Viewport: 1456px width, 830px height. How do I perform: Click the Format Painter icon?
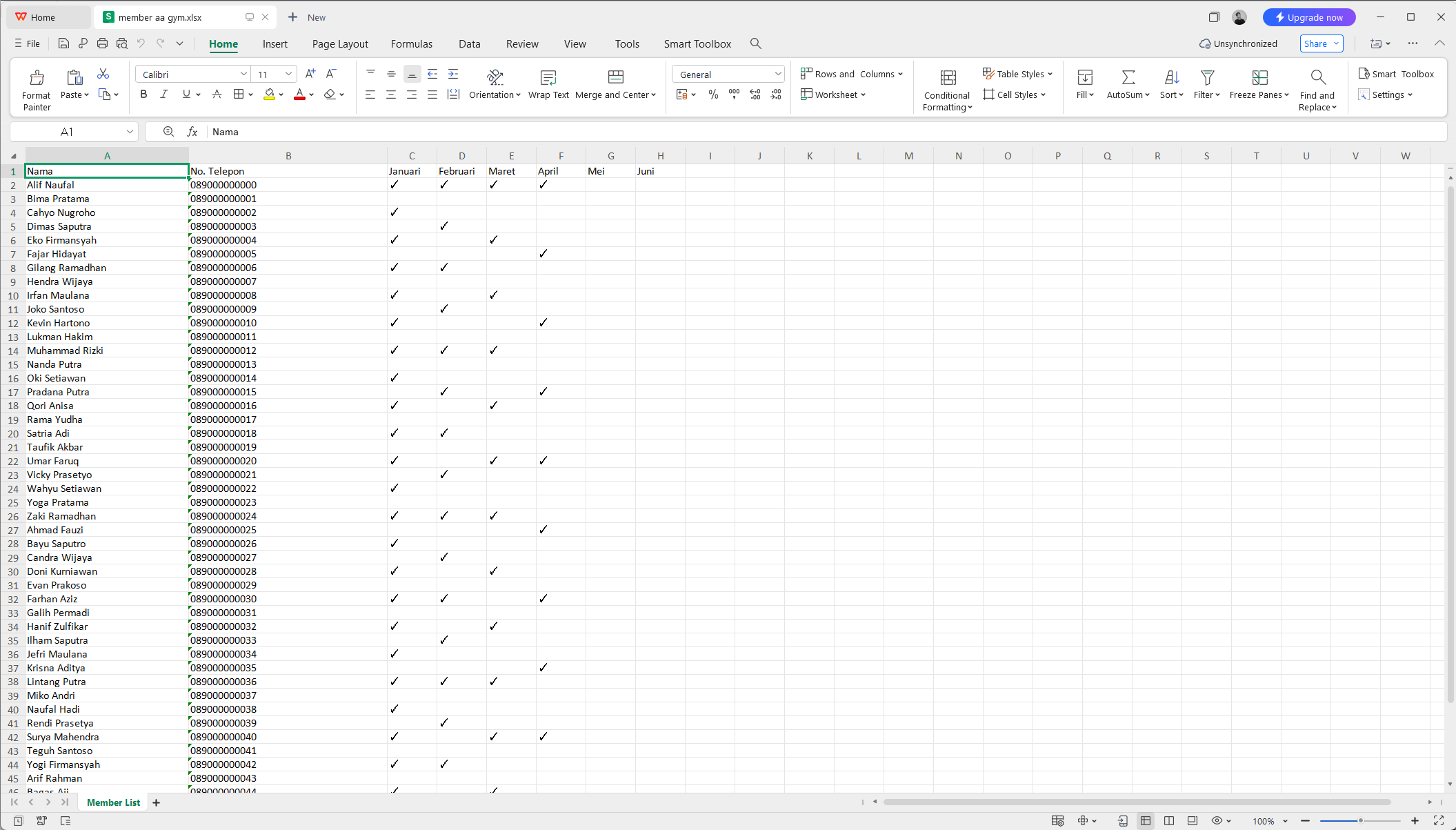[37, 77]
